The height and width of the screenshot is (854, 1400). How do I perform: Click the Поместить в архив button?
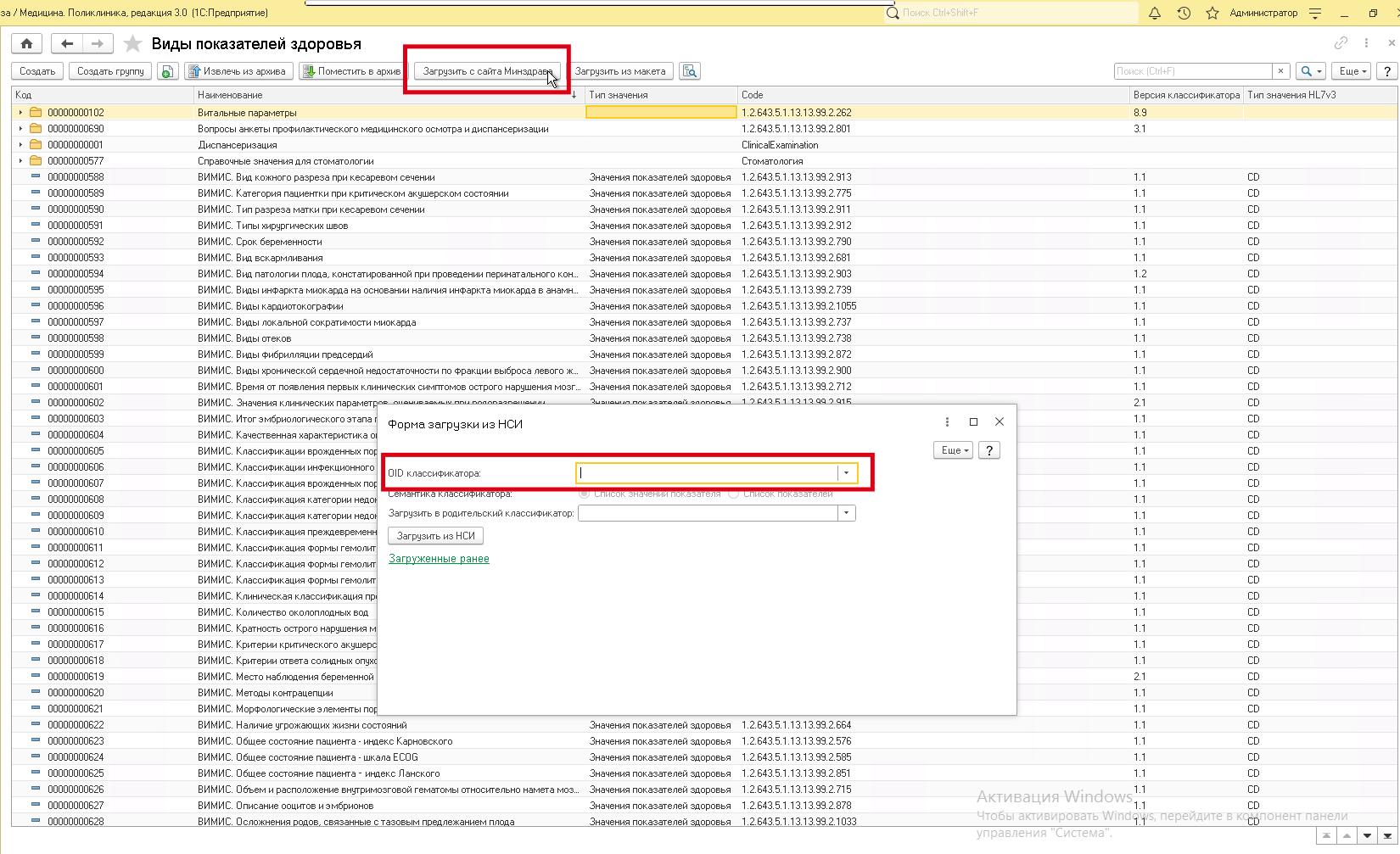pyautogui.click(x=352, y=71)
